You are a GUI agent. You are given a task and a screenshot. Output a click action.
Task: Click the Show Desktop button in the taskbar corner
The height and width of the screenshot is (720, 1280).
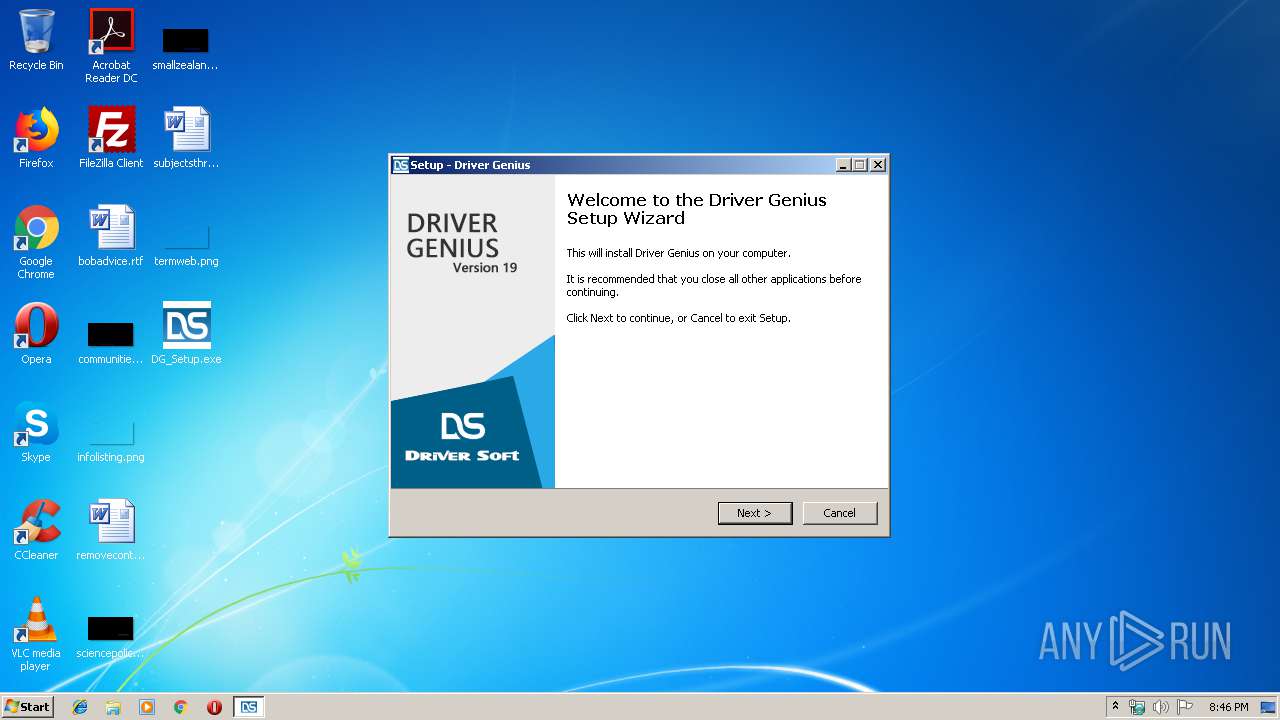(1270, 707)
